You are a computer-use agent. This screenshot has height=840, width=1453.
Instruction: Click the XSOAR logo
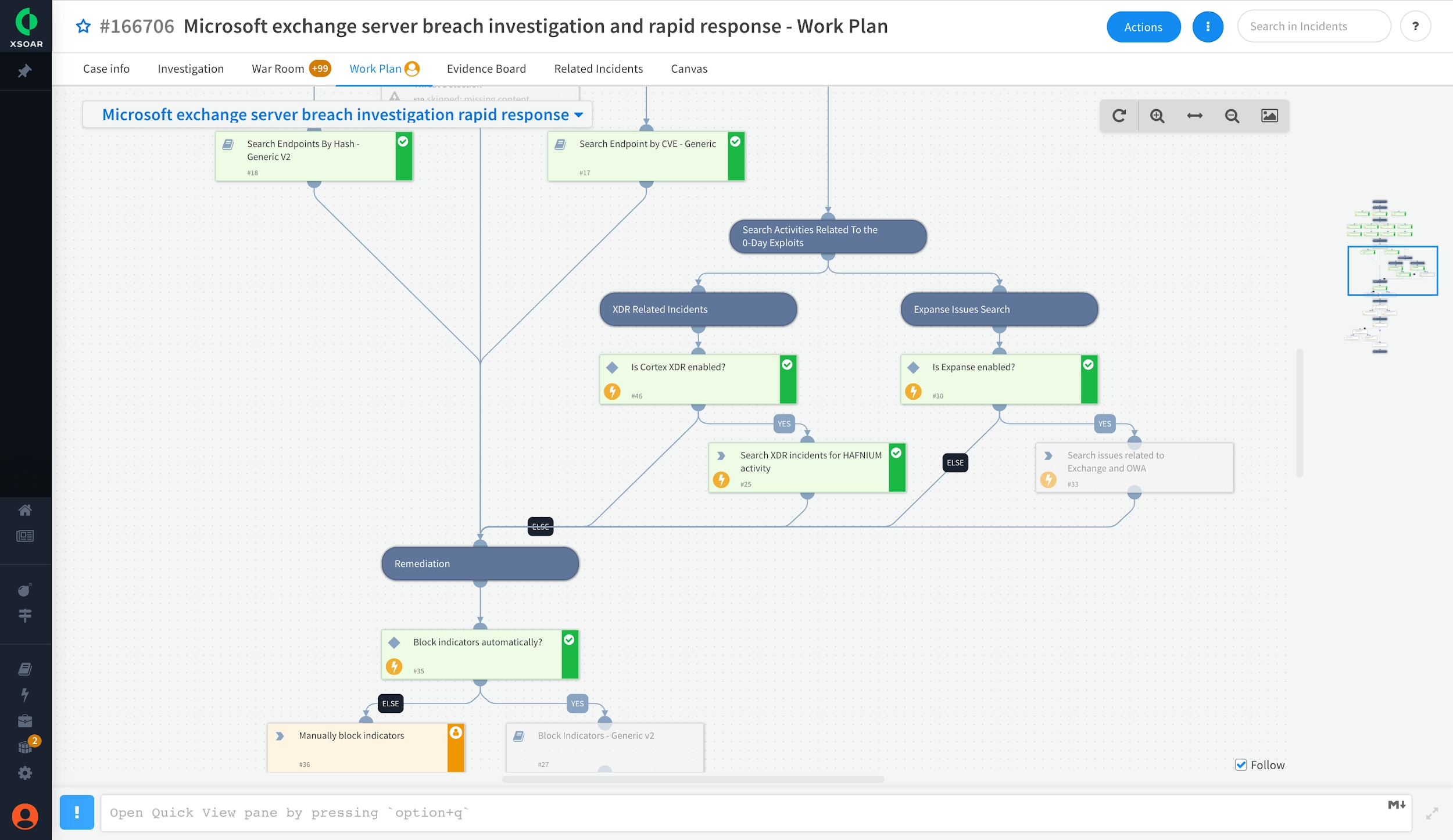click(x=26, y=27)
